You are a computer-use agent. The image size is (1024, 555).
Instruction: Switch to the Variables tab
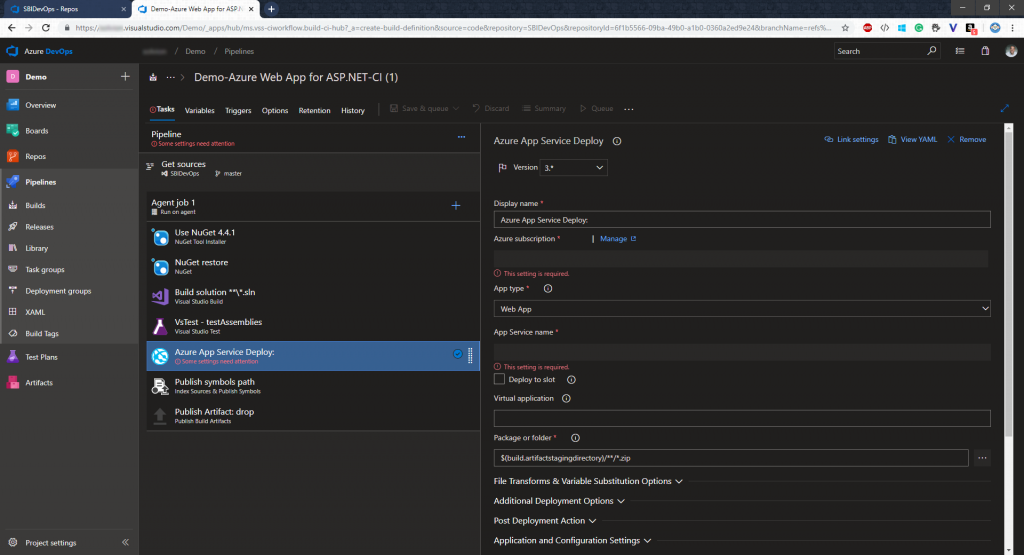tap(199, 110)
